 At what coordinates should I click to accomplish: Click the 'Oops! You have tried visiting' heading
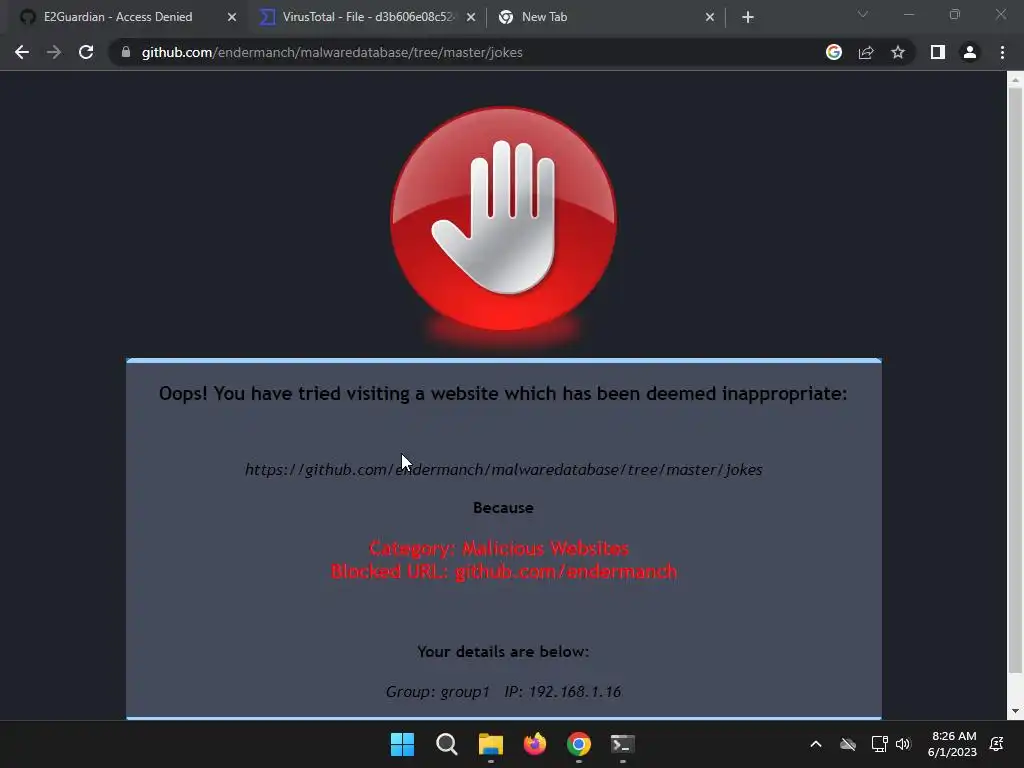click(x=503, y=394)
